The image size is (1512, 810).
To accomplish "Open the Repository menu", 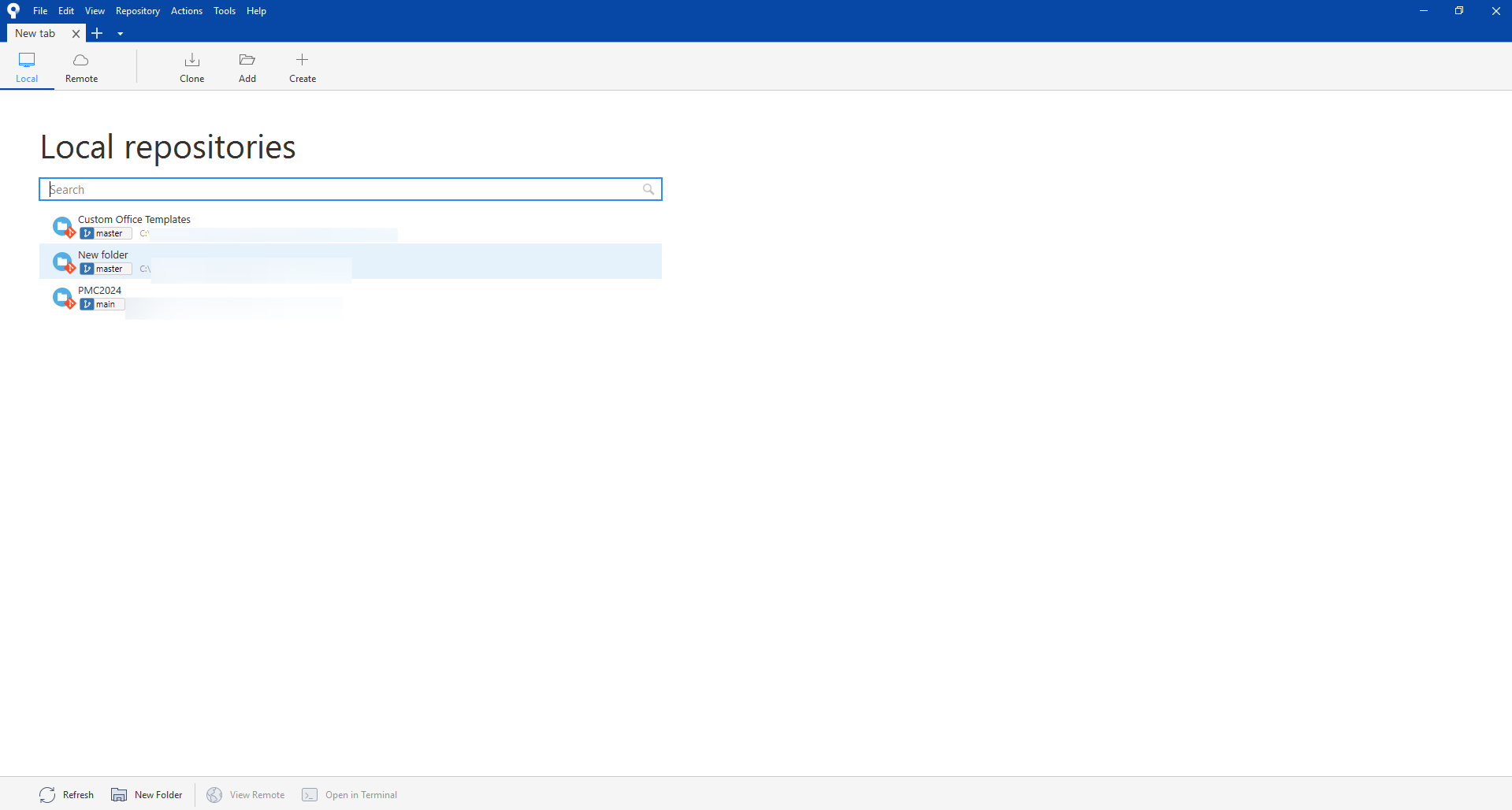I will point(138,11).
